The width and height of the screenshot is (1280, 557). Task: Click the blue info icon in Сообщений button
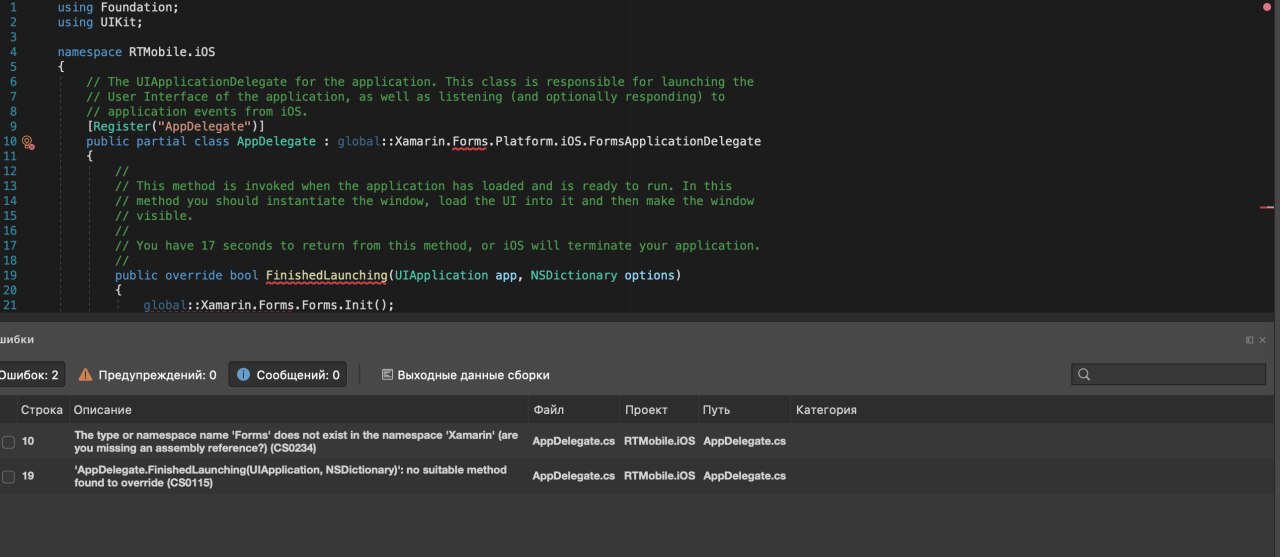(243, 375)
